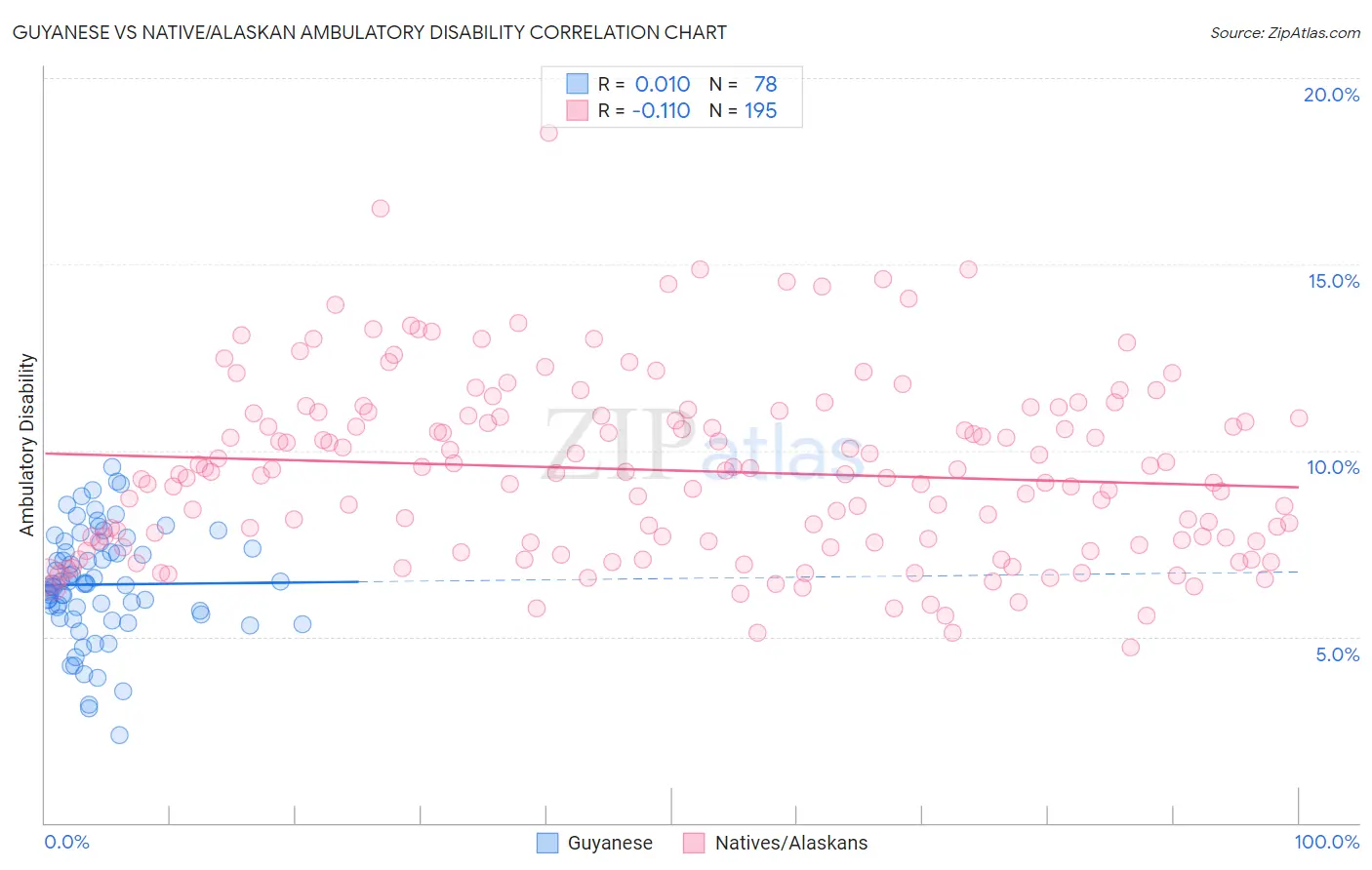
Task: Click the pink swatch in R = -0.110 box
Action: click(578, 110)
